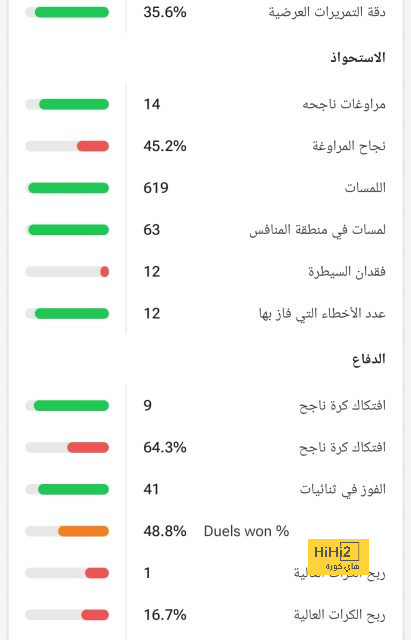Screen dimensions: 411x640
Task: Click the 45.2% dribble success value
Action: pos(165,146)
